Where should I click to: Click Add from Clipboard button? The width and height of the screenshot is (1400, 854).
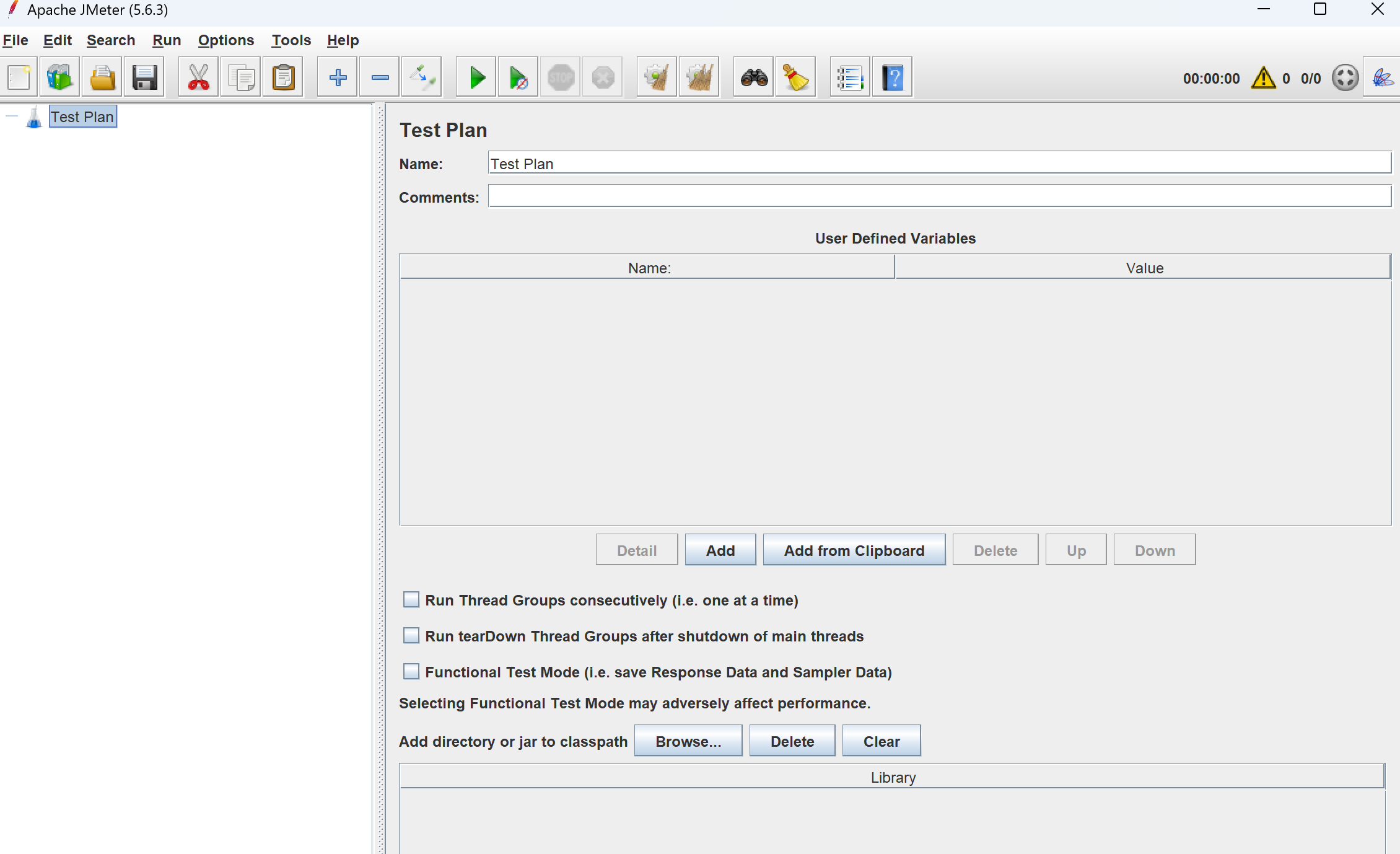coord(854,550)
